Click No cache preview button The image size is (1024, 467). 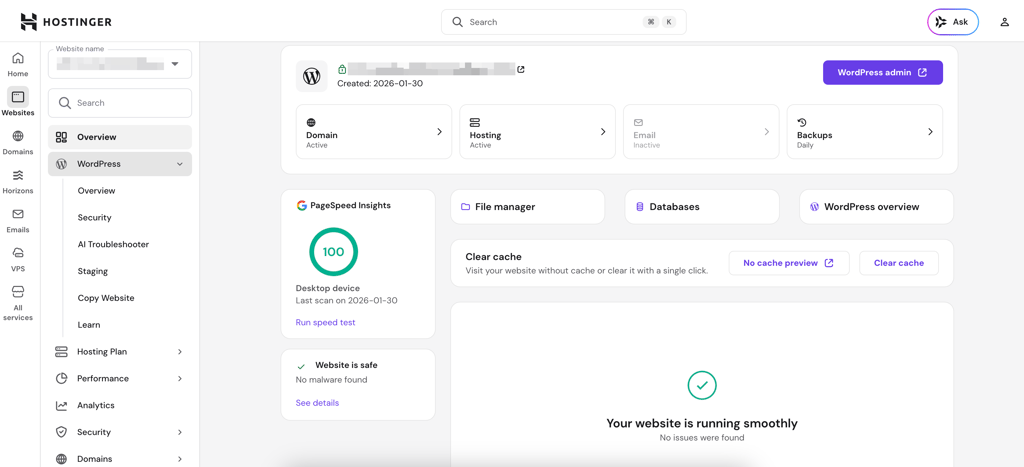[789, 263]
